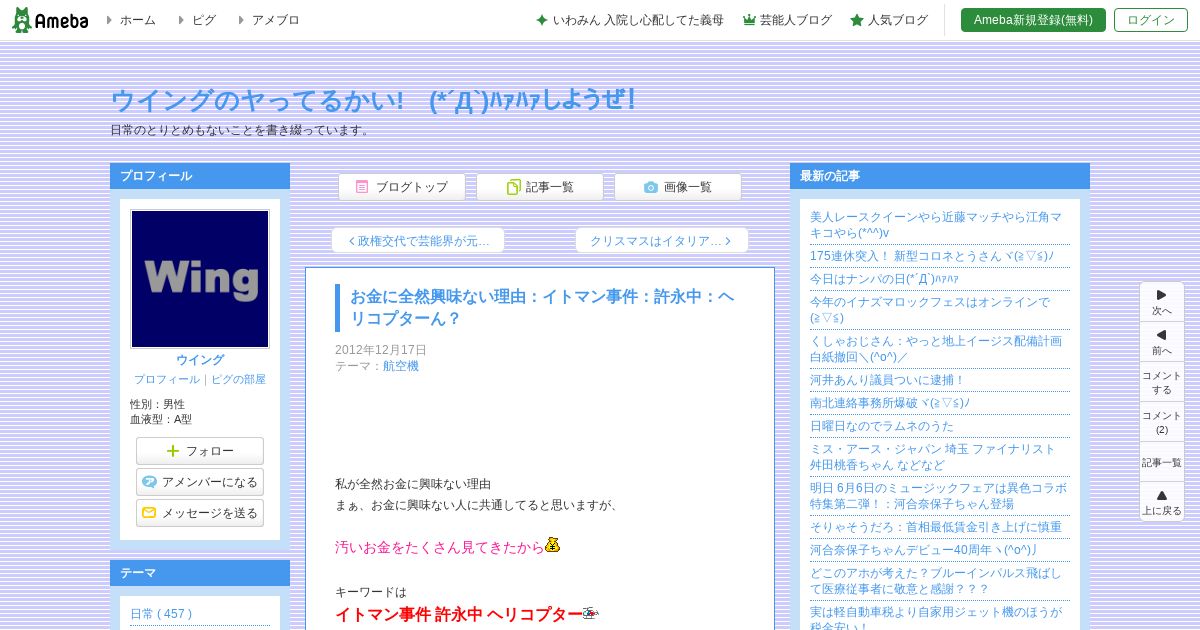This screenshot has height=630, width=1200.
Task: Click the Ameba logo
Action: pyautogui.click(x=50, y=20)
